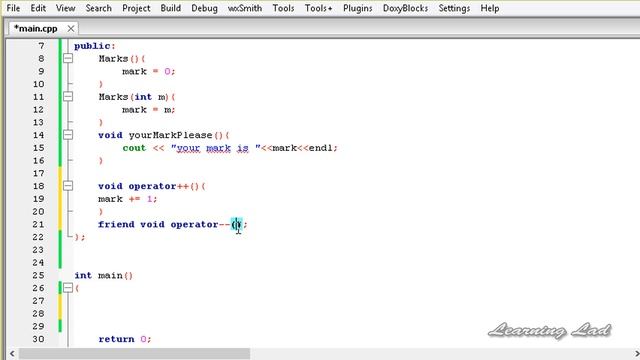Open the Edit menu
The width and height of the screenshot is (640, 360).
tap(38, 8)
